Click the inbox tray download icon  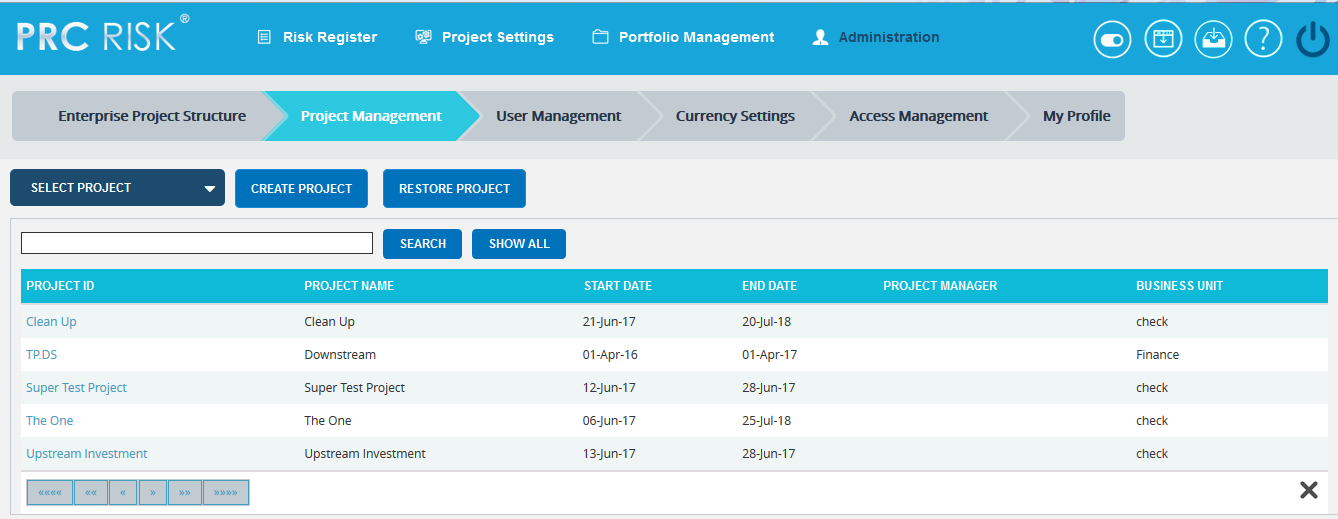click(1213, 40)
